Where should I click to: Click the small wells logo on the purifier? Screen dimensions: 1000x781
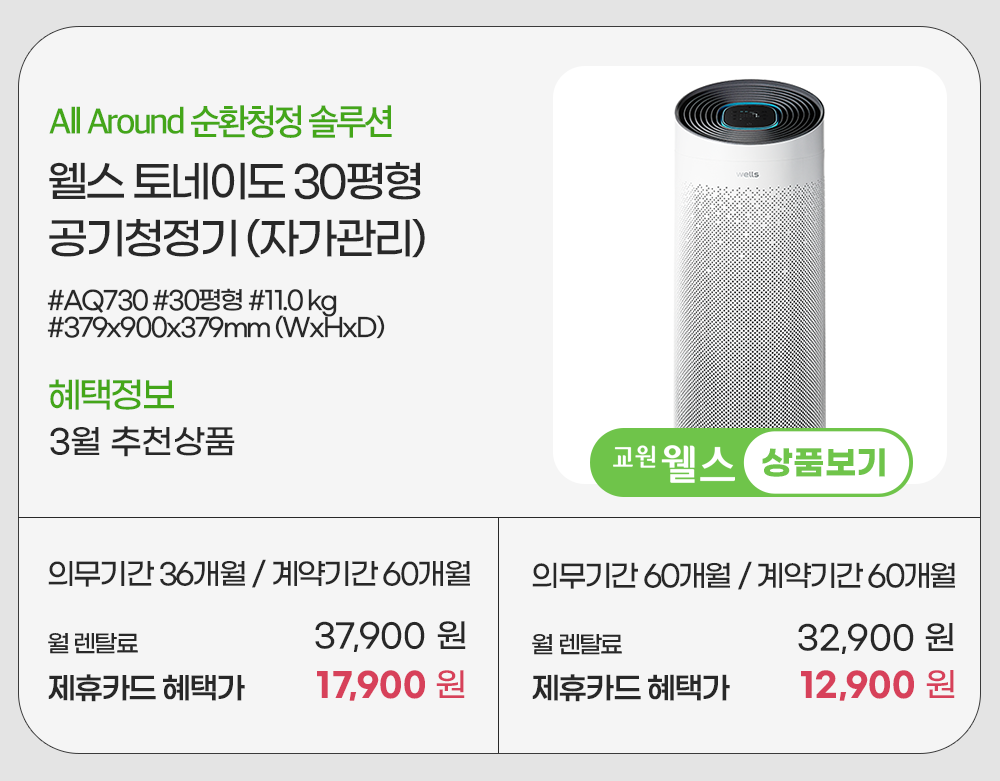click(748, 174)
